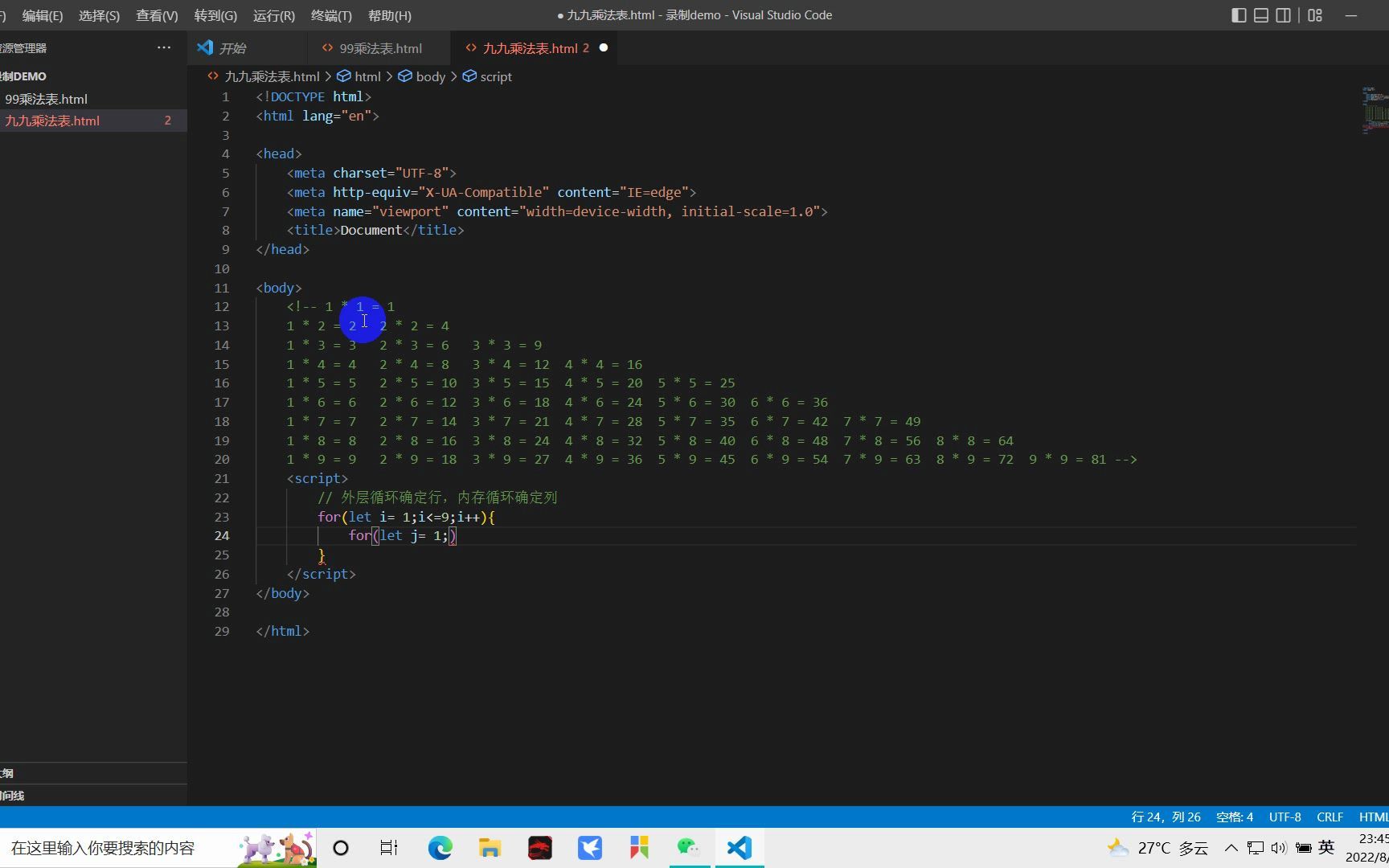Screen dimensions: 1389x868
Task: Expand outline section in sidebar
Action: coord(93,773)
